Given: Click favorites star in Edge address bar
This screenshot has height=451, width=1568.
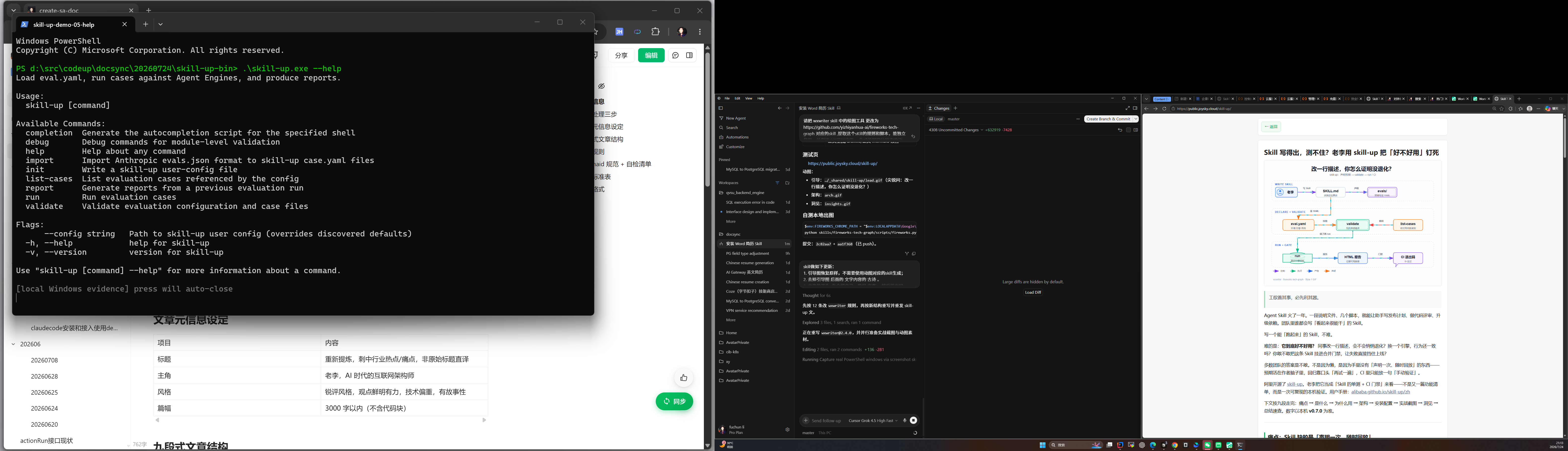Looking at the screenshot, I should click(x=1502, y=109).
